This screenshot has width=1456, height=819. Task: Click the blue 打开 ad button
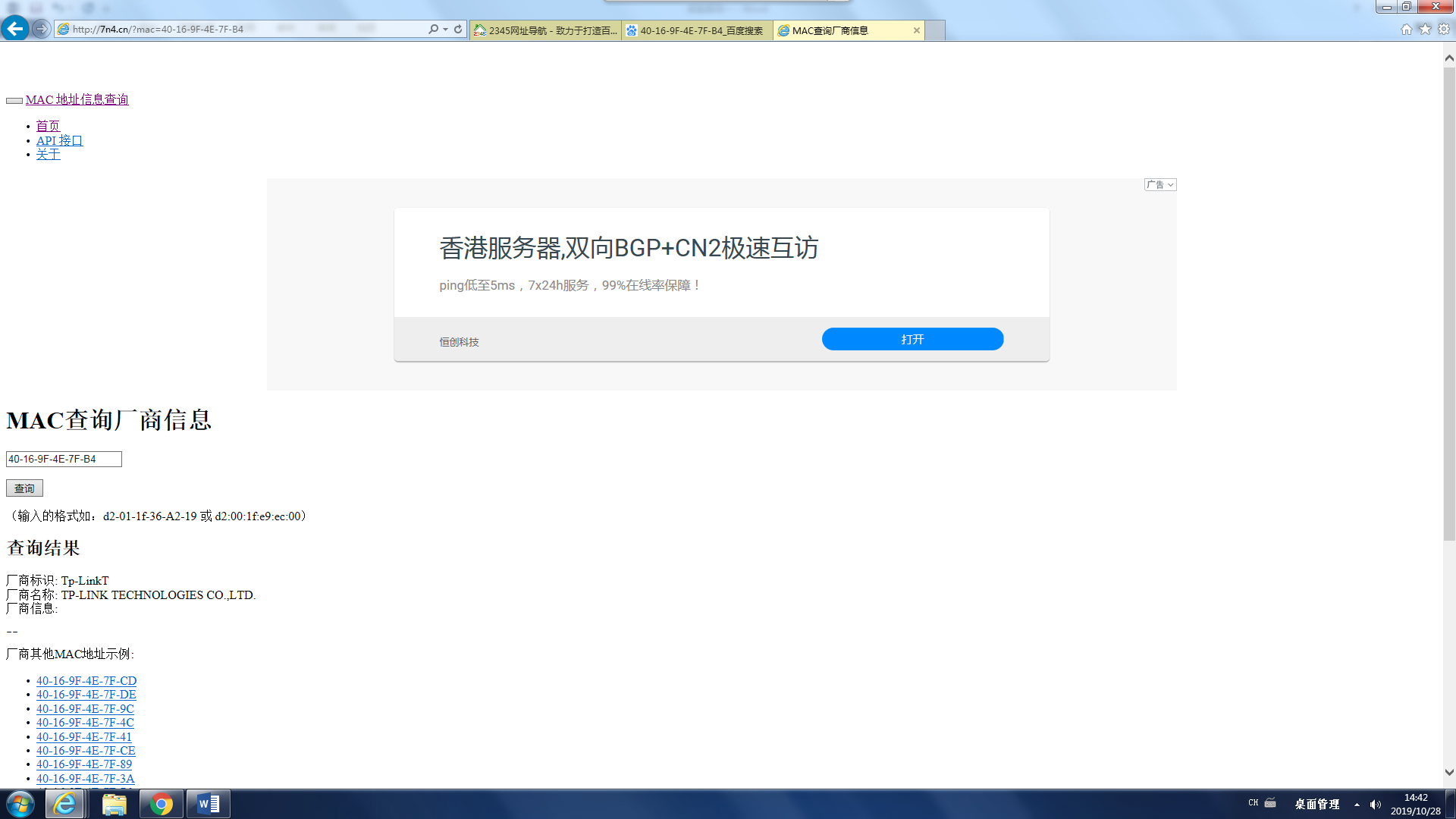point(912,339)
